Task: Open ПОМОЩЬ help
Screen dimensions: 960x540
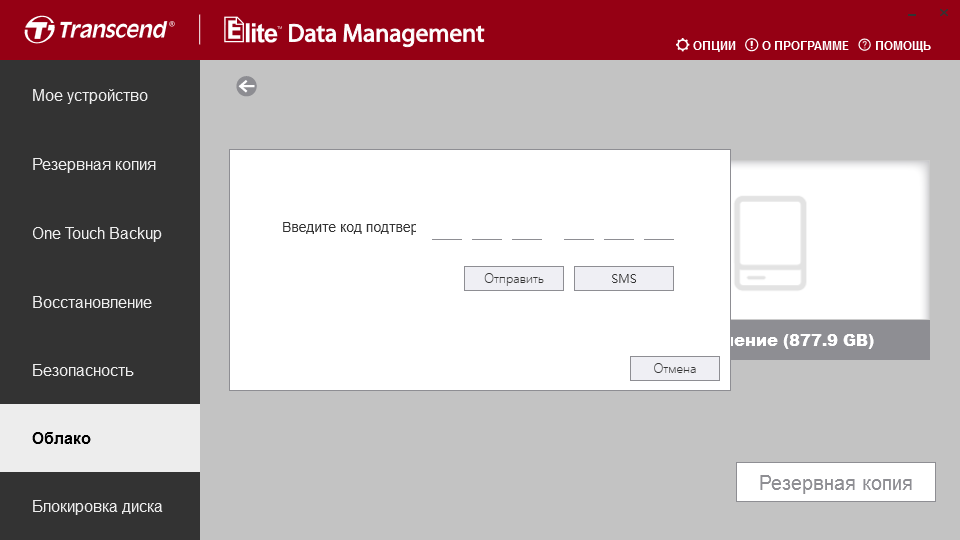Action: [894, 45]
